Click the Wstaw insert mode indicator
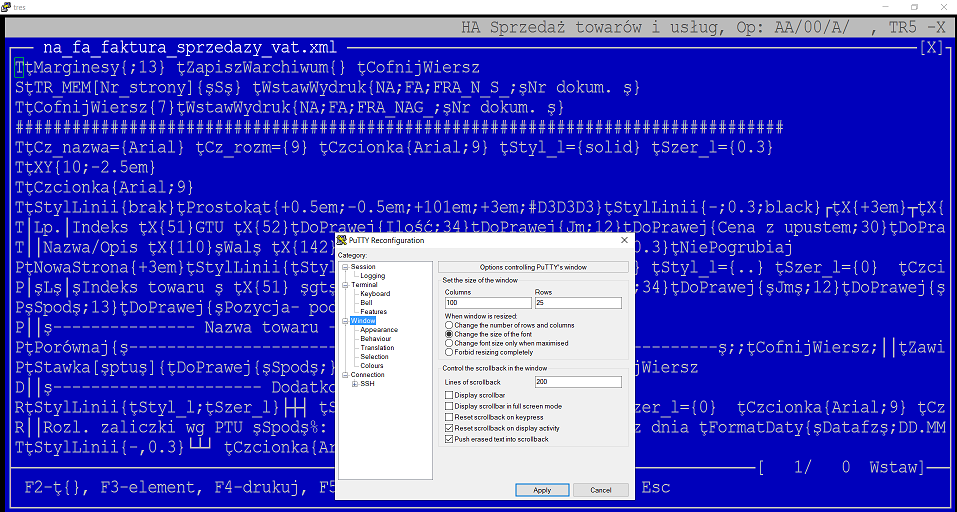Screen dimensions: 957x512 892,467
